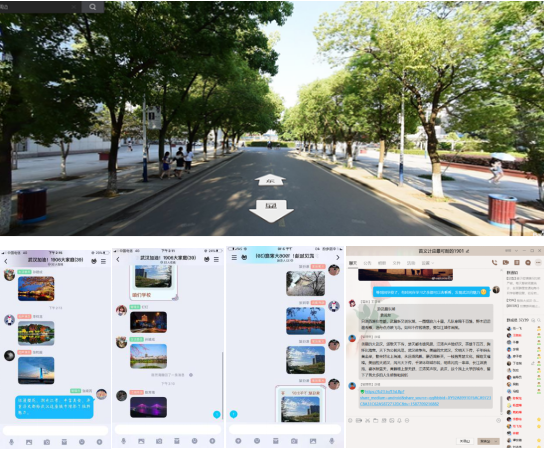
Task: Tap the microphone icon in the leftmost phone chat
Action: pyautogui.click(x=11, y=442)
